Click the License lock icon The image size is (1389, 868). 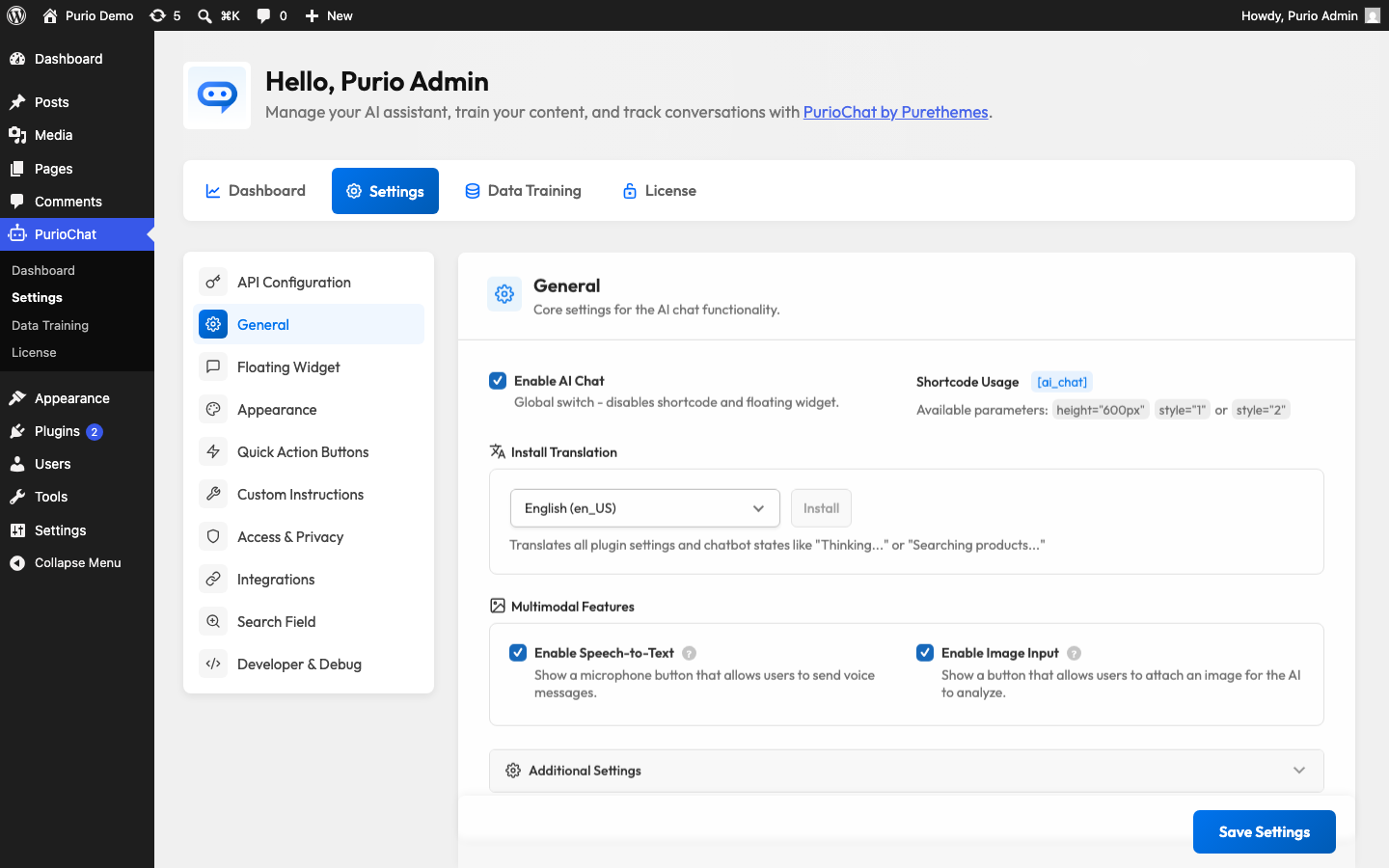[630, 191]
